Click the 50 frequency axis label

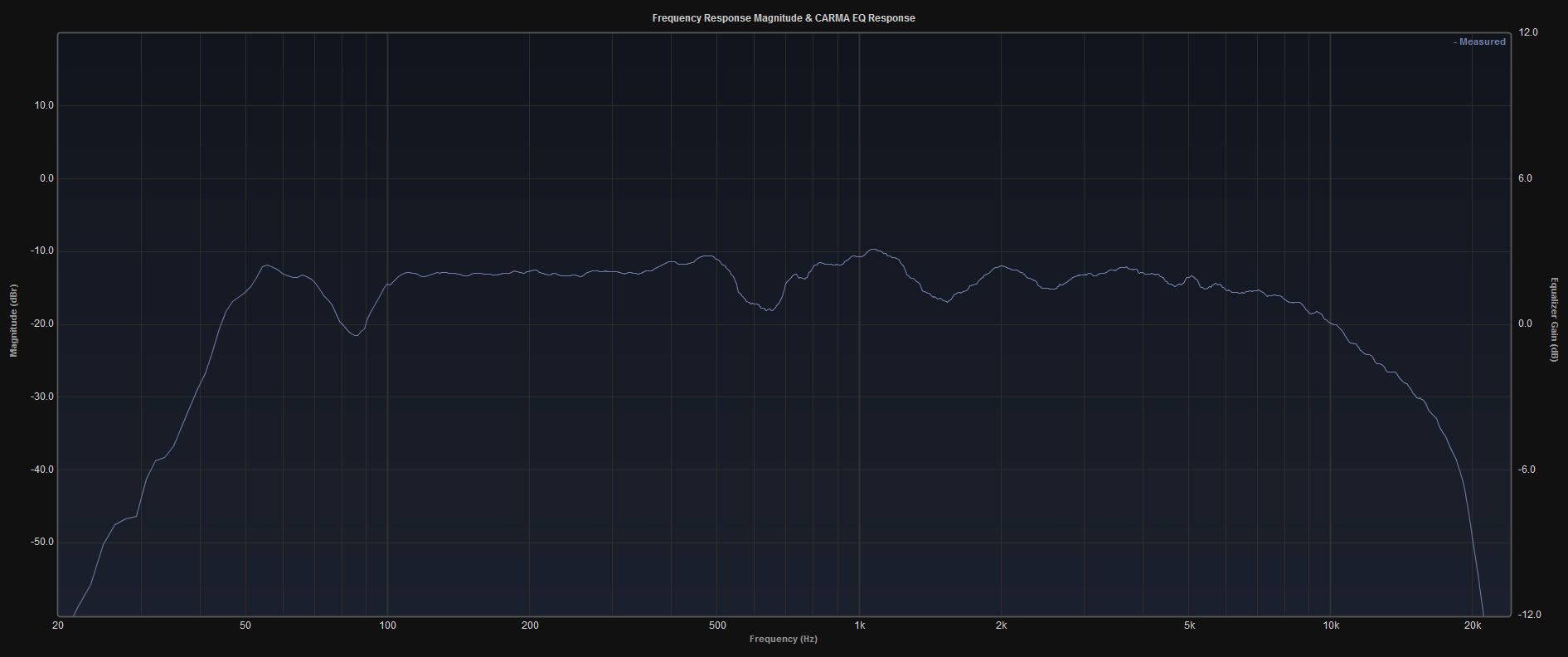click(245, 625)
